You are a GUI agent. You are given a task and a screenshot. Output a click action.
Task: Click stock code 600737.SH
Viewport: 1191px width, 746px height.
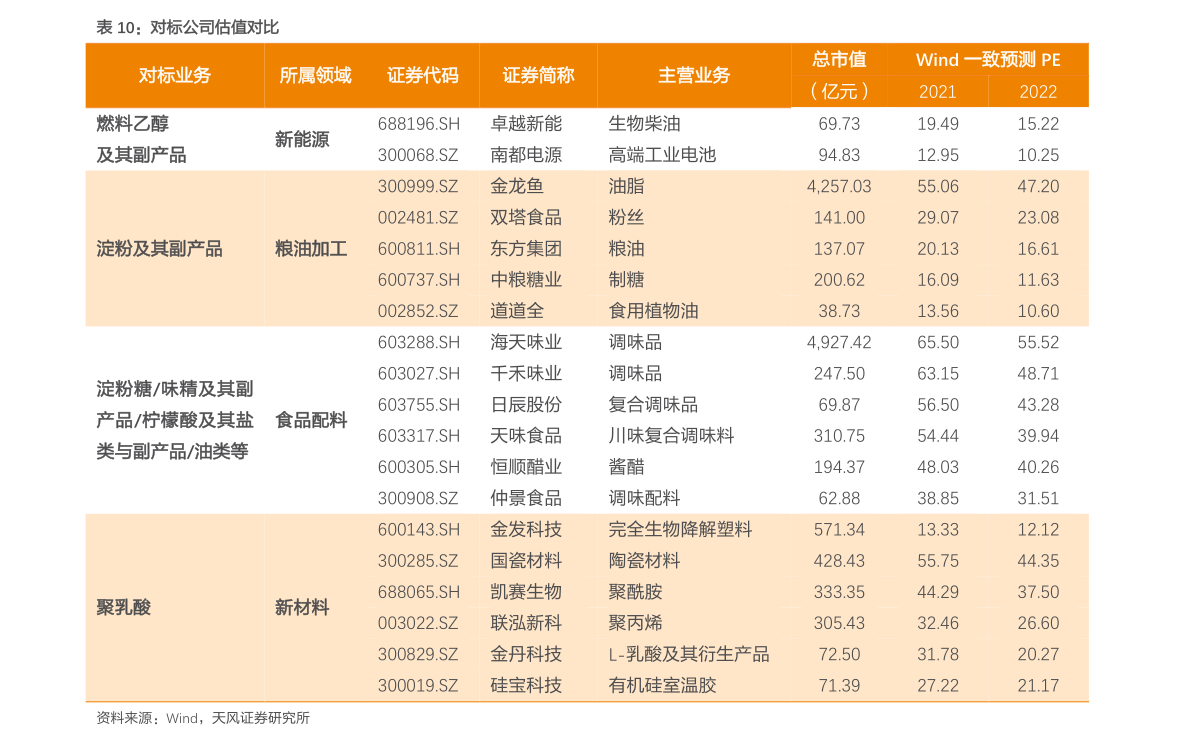point(419,280)
